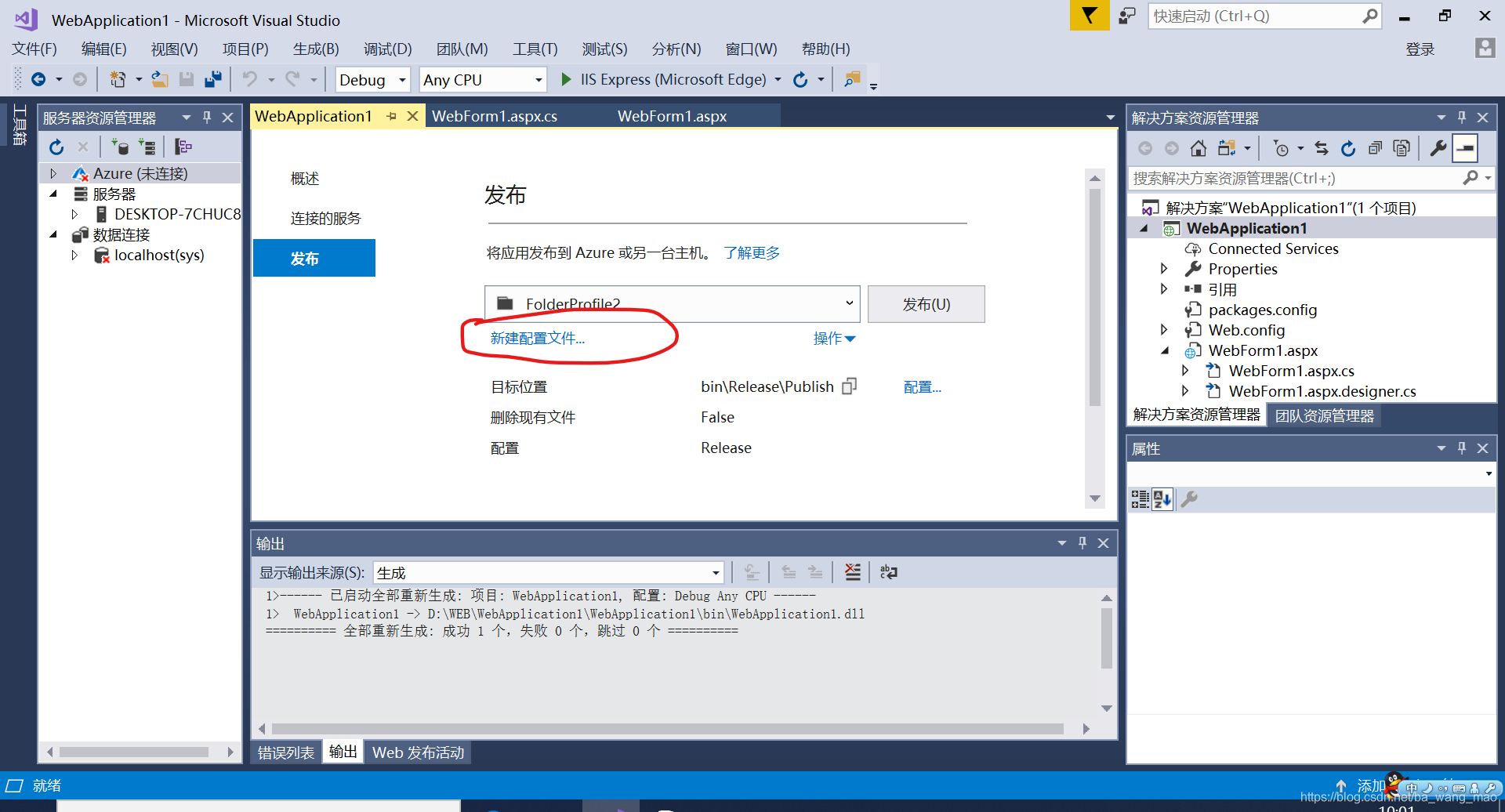
Task: Open the Web 发布活动 tab
Action: pyautogui.click(x=418, y=752)
